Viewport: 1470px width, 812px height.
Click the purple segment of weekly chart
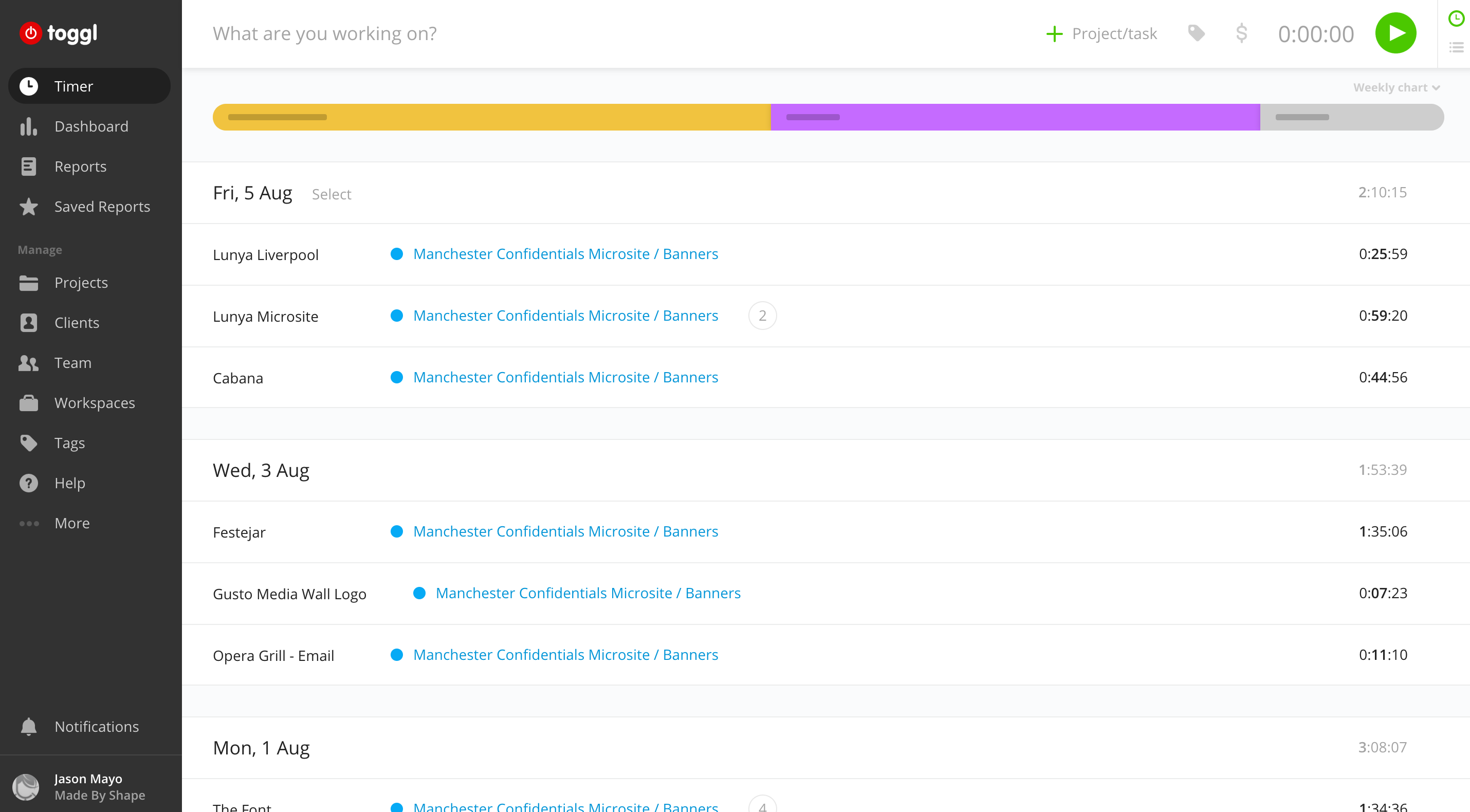[x=1015, y=117]
